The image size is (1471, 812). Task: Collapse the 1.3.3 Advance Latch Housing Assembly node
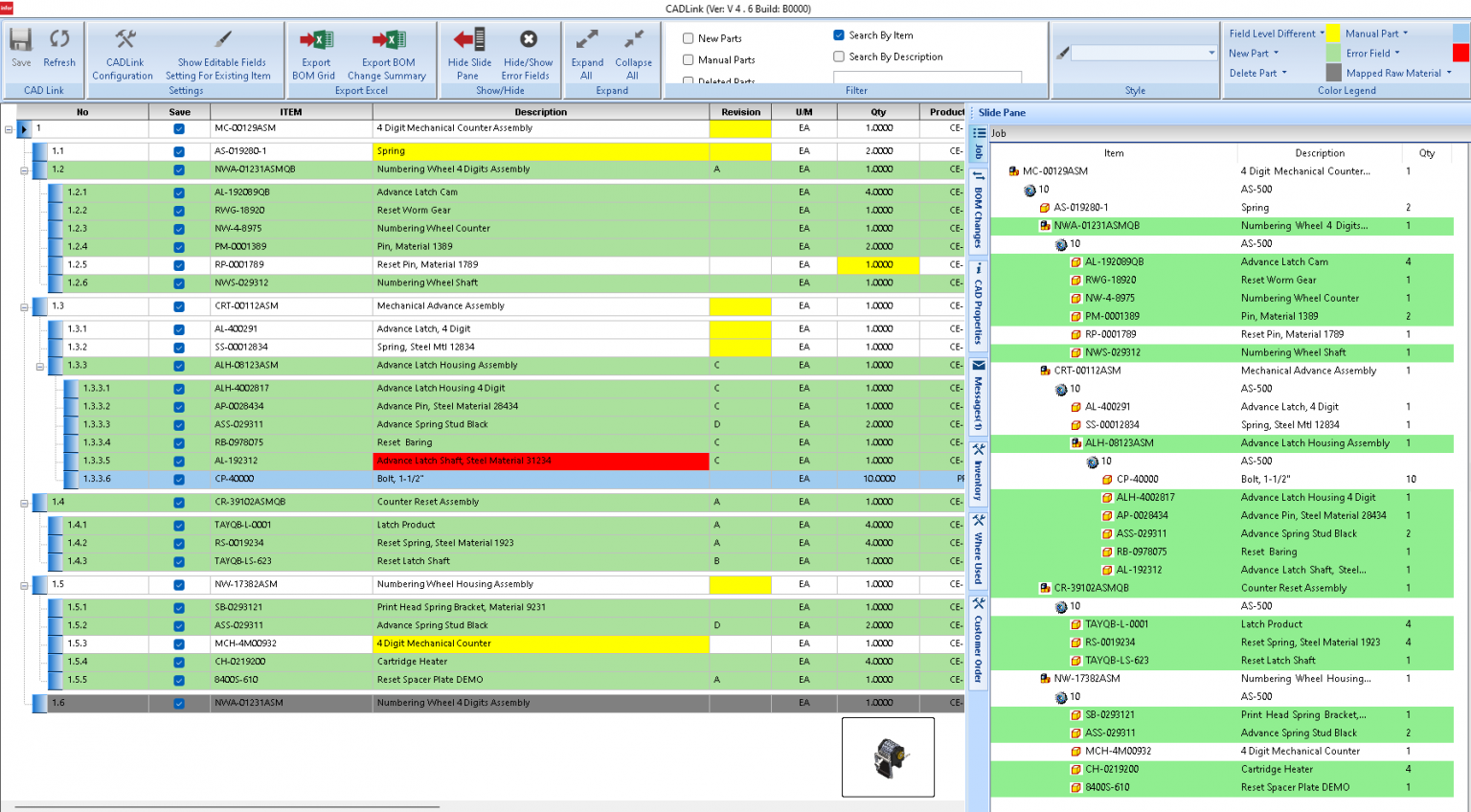coord(39,365)
